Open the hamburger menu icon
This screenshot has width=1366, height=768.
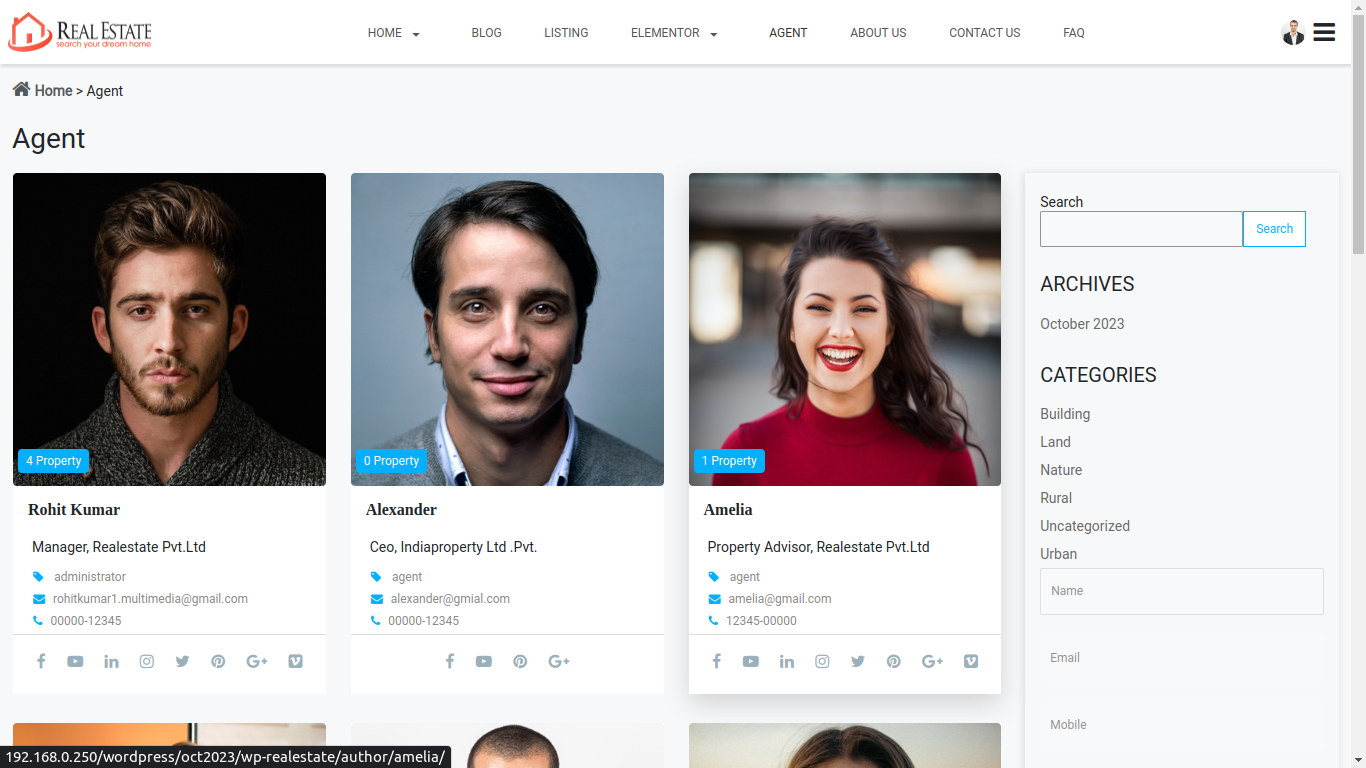pos(1324,32)
